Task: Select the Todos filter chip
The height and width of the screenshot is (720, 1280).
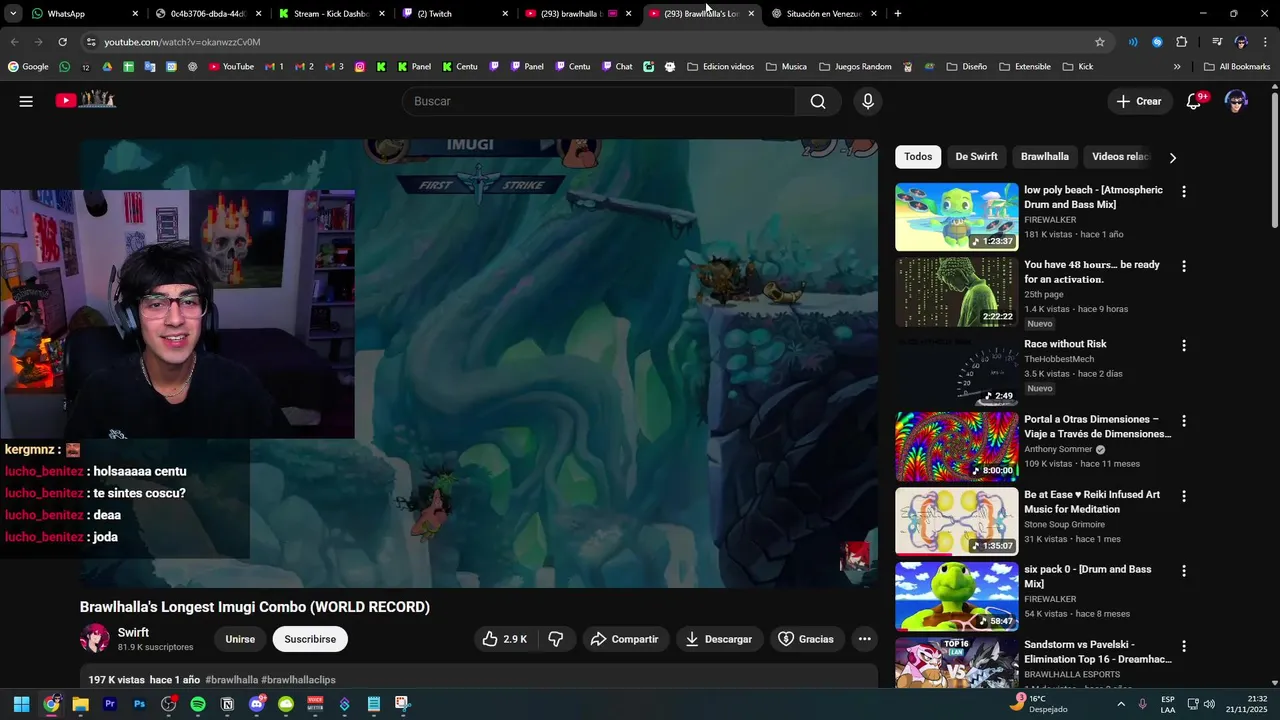Action: tap(918, 157)
